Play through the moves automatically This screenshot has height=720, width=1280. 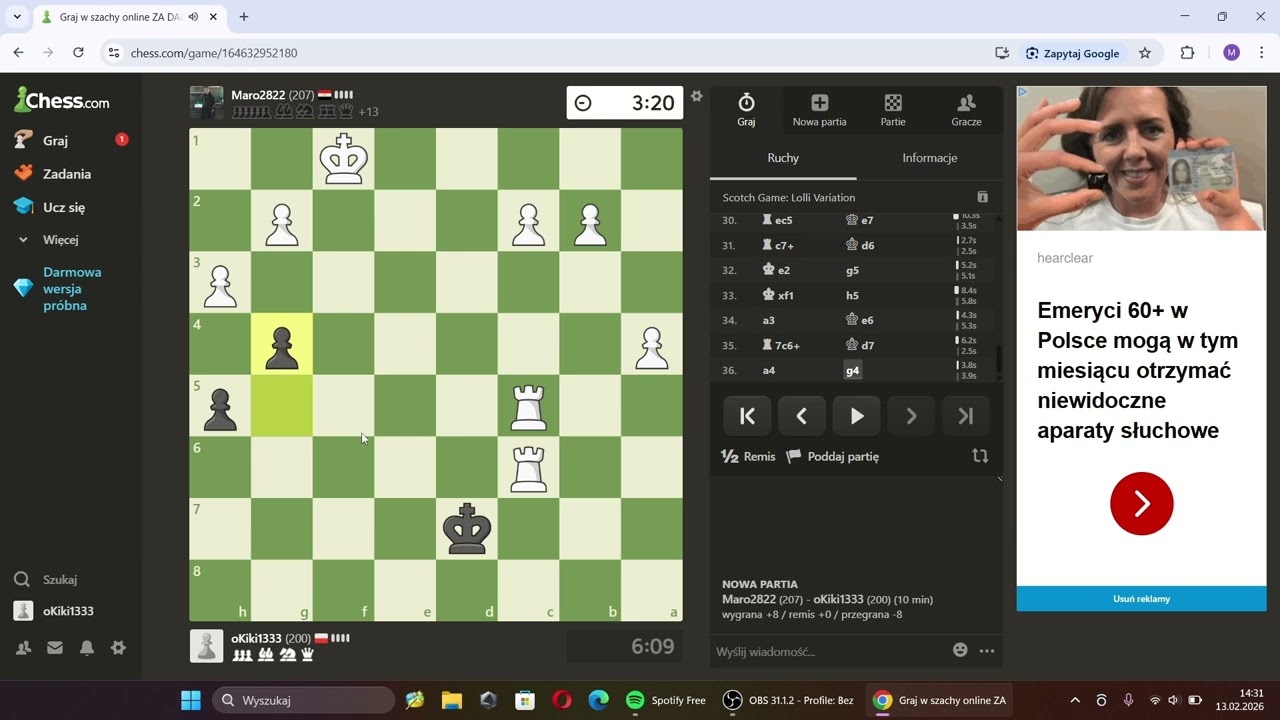tap(856, 416)
